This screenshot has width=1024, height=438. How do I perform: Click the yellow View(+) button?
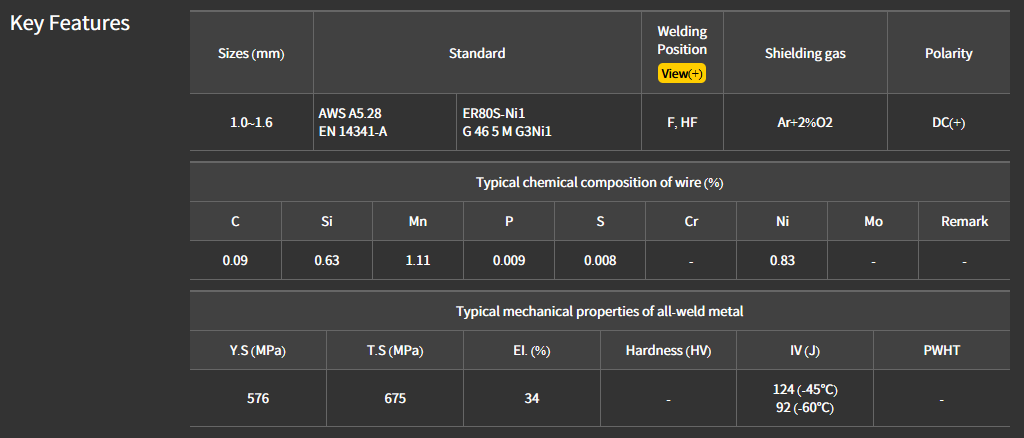[682, 73]
